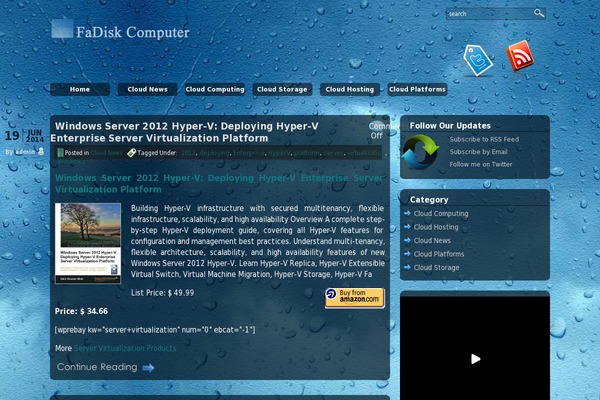Click the Follow Our Updates heading

[x=450, y=126]
